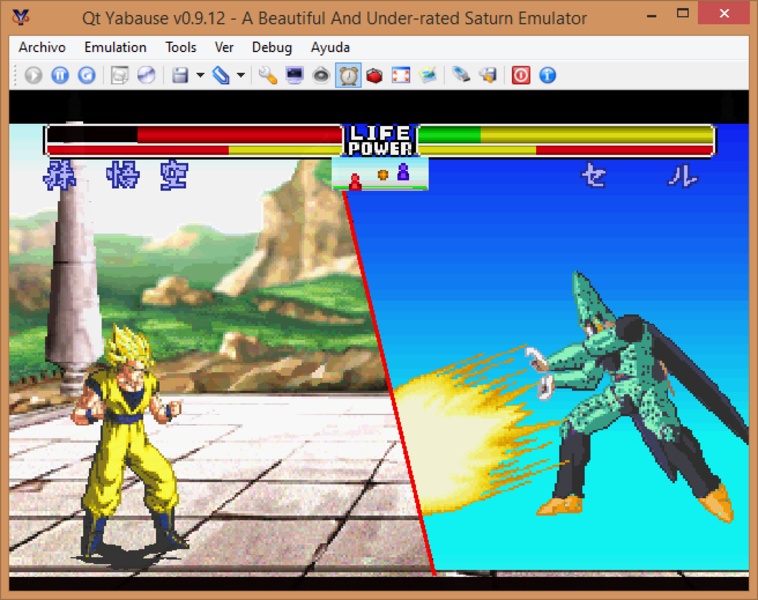Viewport: 758px width, 600px height.
Task: Take screenshot with the monitor icon
Action: coord(295,75)
